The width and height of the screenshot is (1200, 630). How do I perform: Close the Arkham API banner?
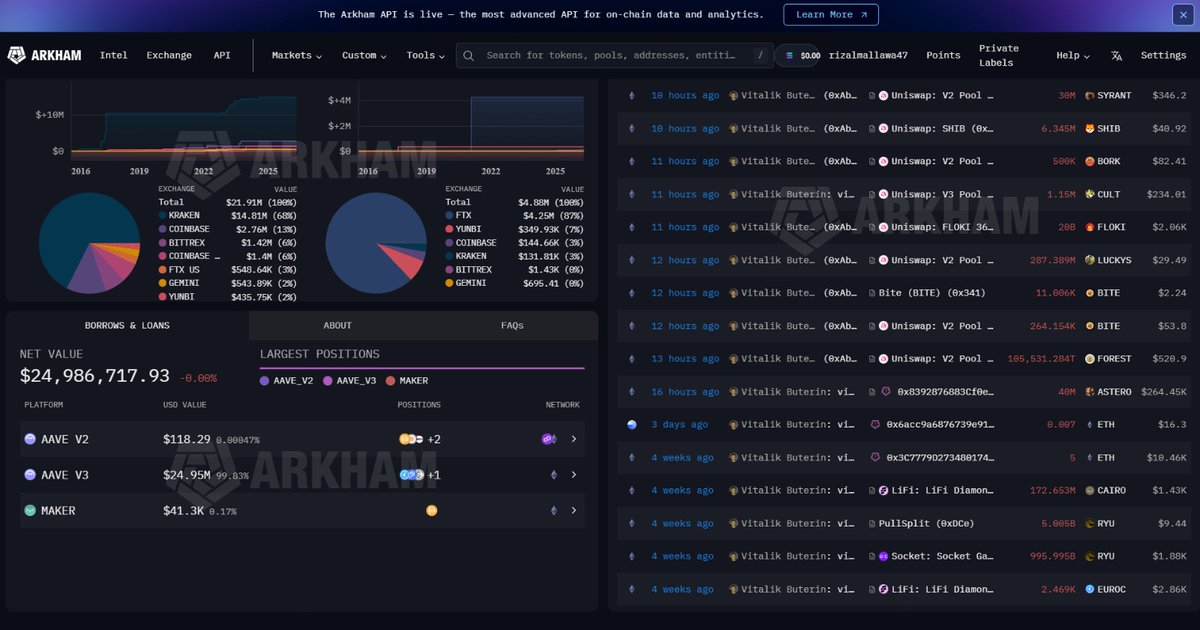[x=1181, y=15]
